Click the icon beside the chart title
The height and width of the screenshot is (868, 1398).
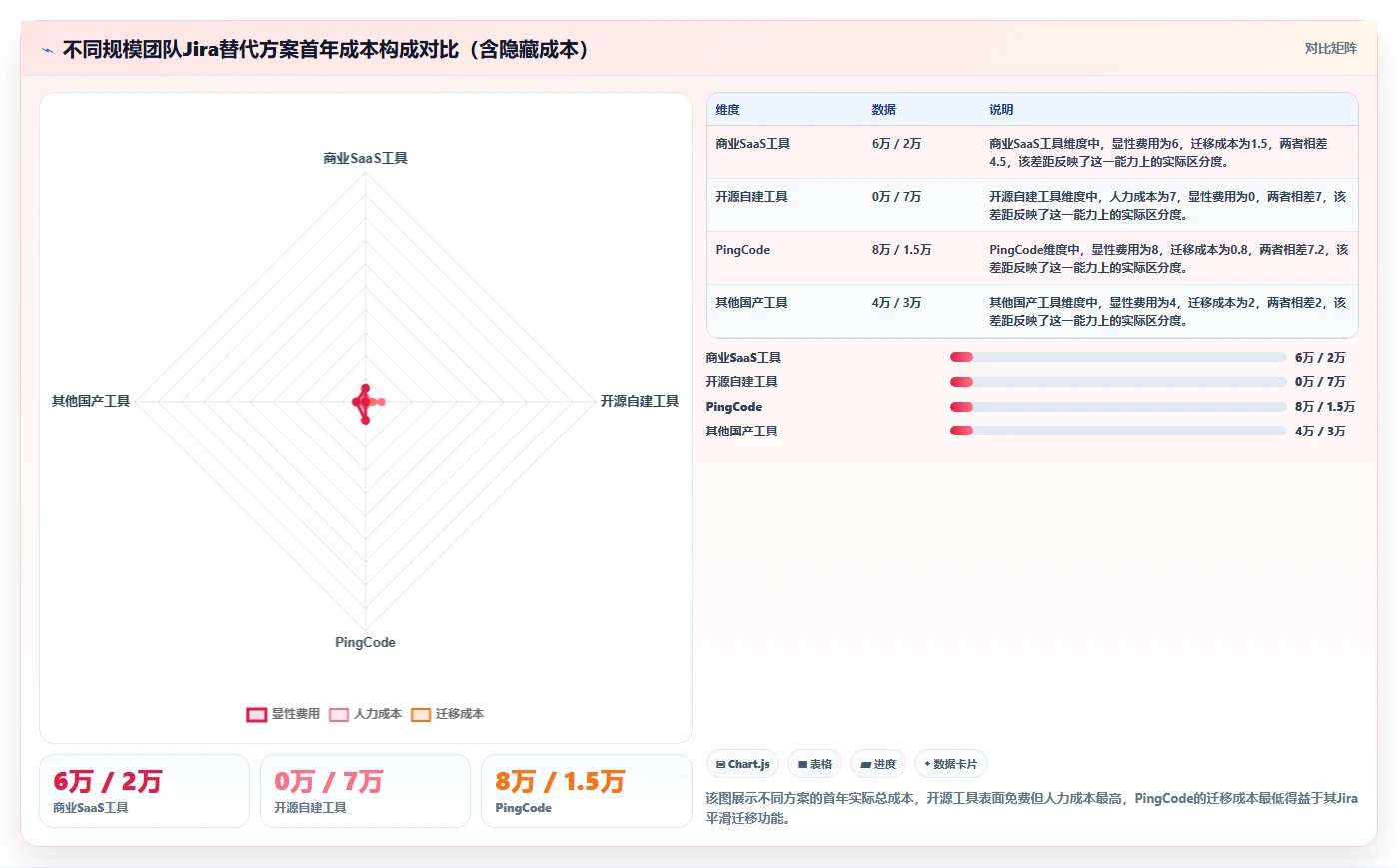coord(47,50)
